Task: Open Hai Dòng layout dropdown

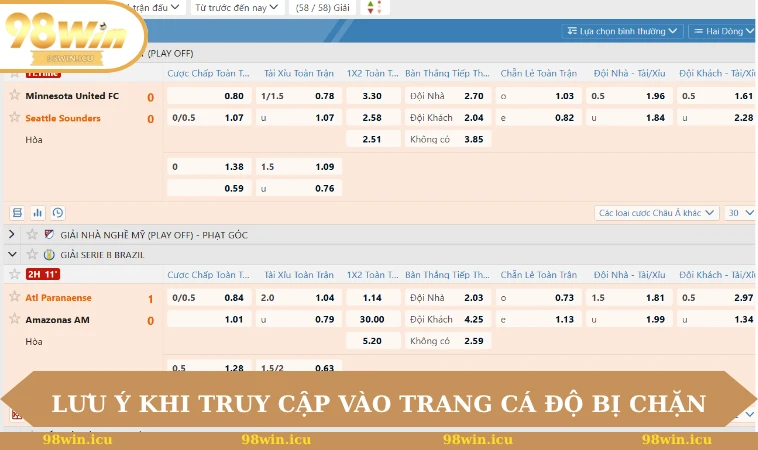Action: pyautogui.click(x=723, y=31)
